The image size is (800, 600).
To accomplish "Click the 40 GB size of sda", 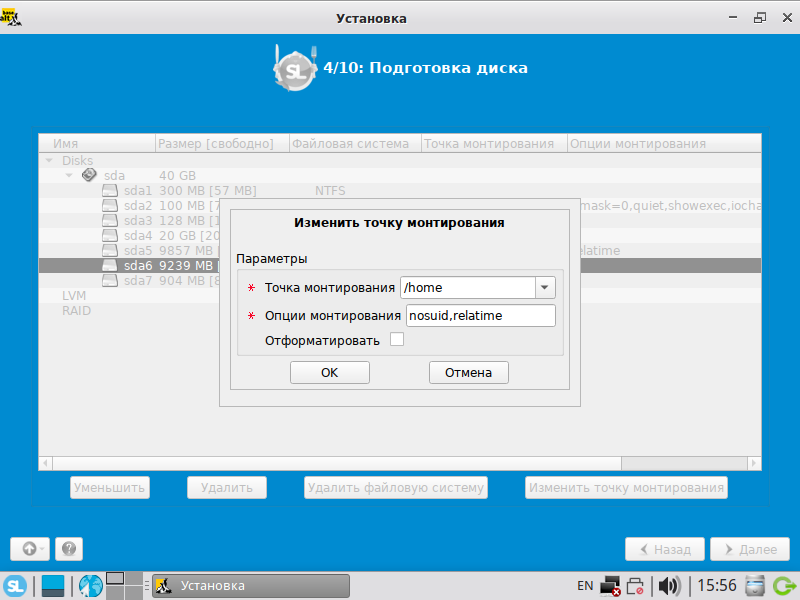I will [178, 176].
